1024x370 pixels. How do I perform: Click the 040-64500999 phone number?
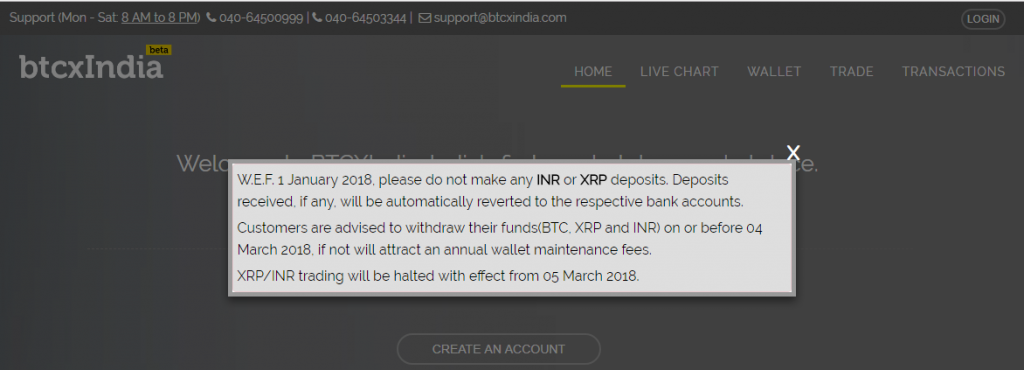261,18
